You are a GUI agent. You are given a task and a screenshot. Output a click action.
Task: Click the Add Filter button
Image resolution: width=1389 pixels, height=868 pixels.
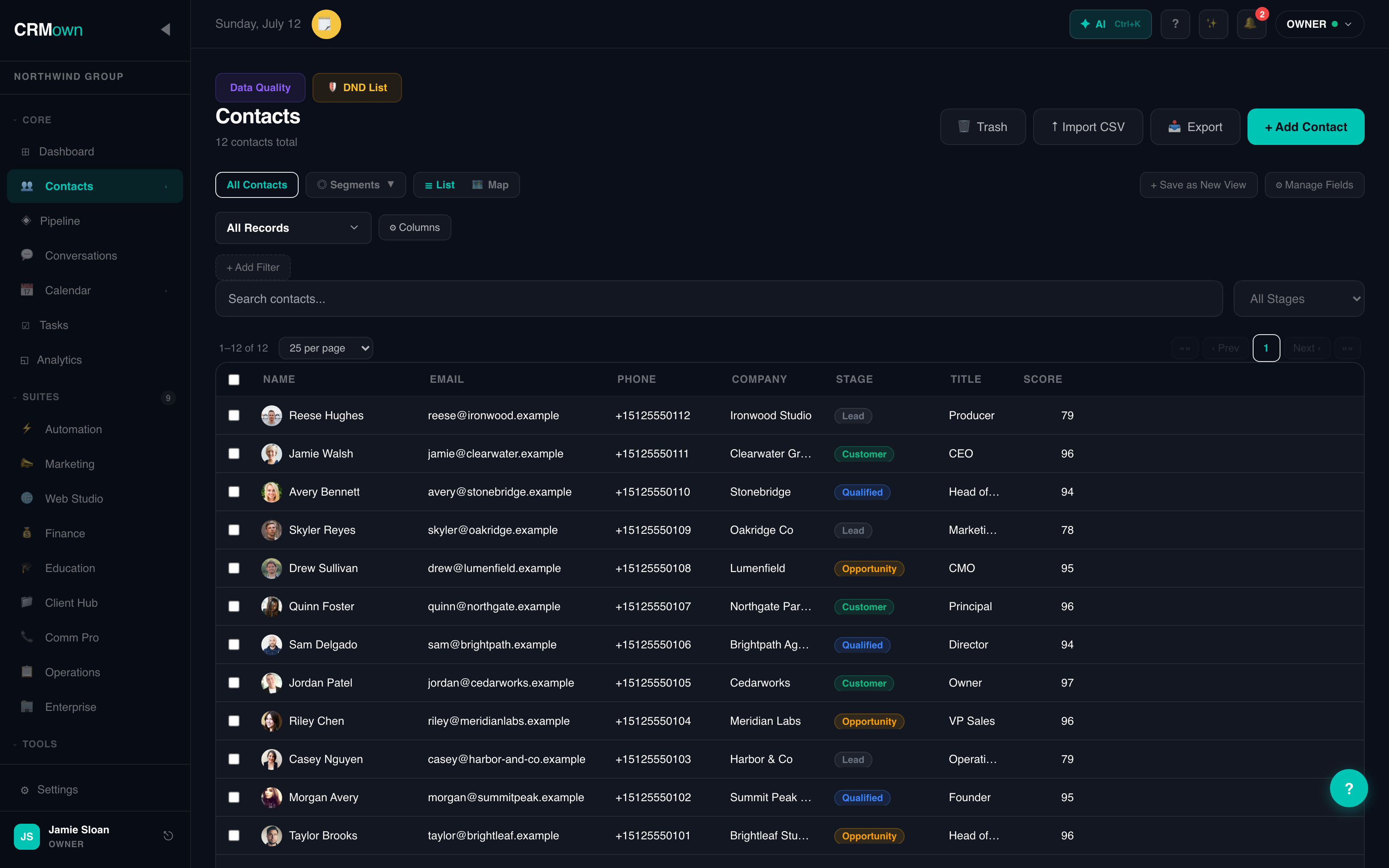[253, 267]
